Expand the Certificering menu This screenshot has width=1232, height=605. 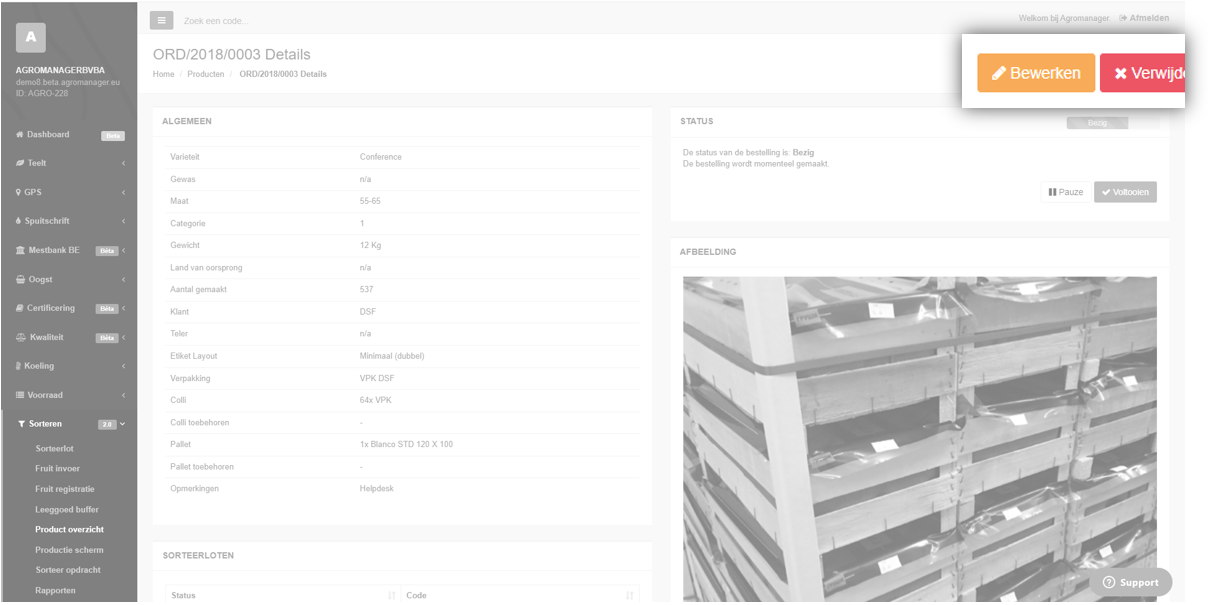coord(69,308)
